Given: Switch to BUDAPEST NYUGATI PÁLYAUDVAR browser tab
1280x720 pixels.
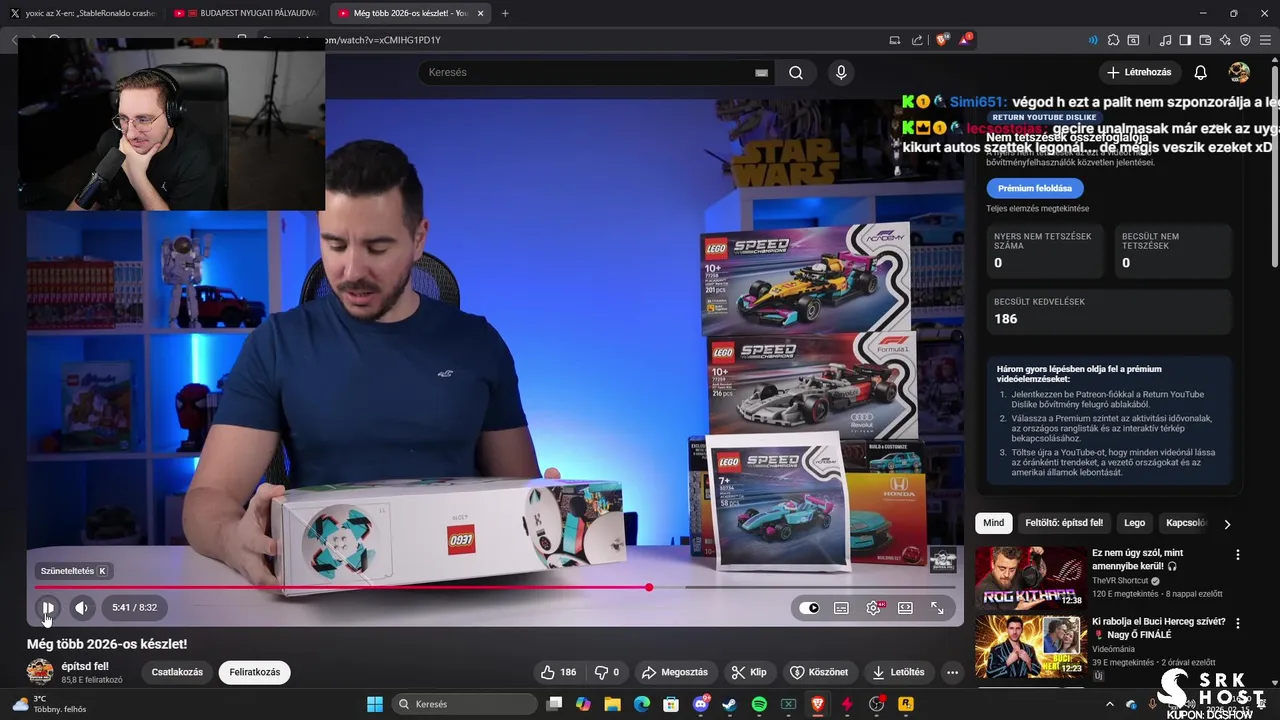Looking at the screenshot, I should point(245,13).
